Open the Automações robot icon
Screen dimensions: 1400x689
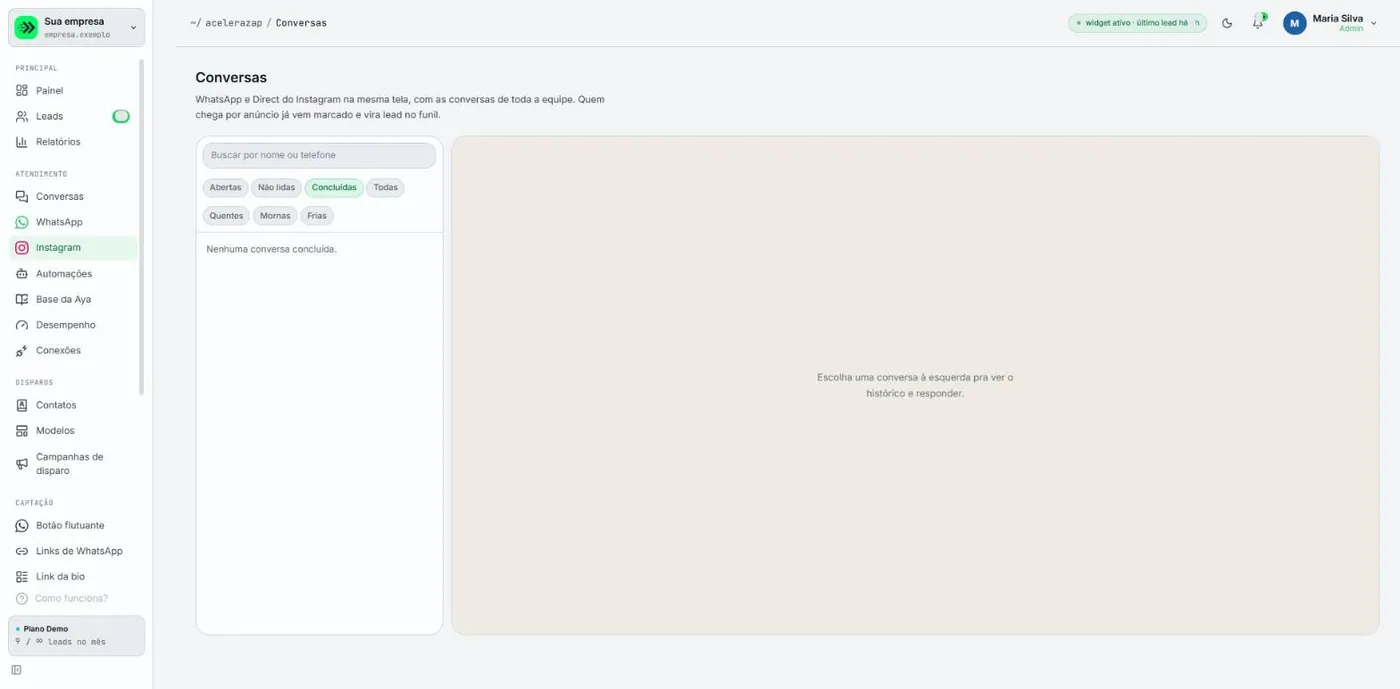[x=22, y=274]
